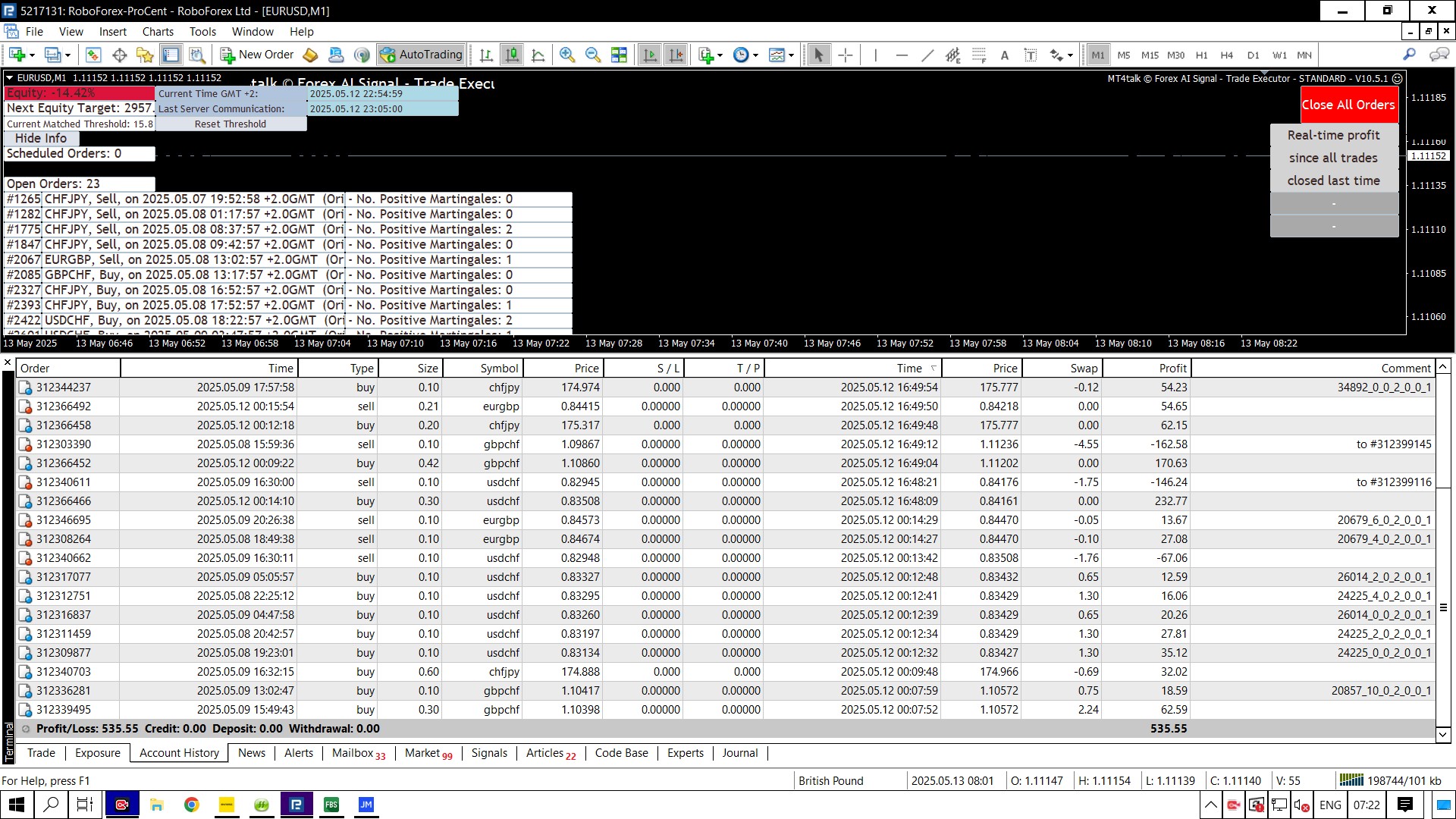Switch timeframe to H1

tap(1201, 55)
